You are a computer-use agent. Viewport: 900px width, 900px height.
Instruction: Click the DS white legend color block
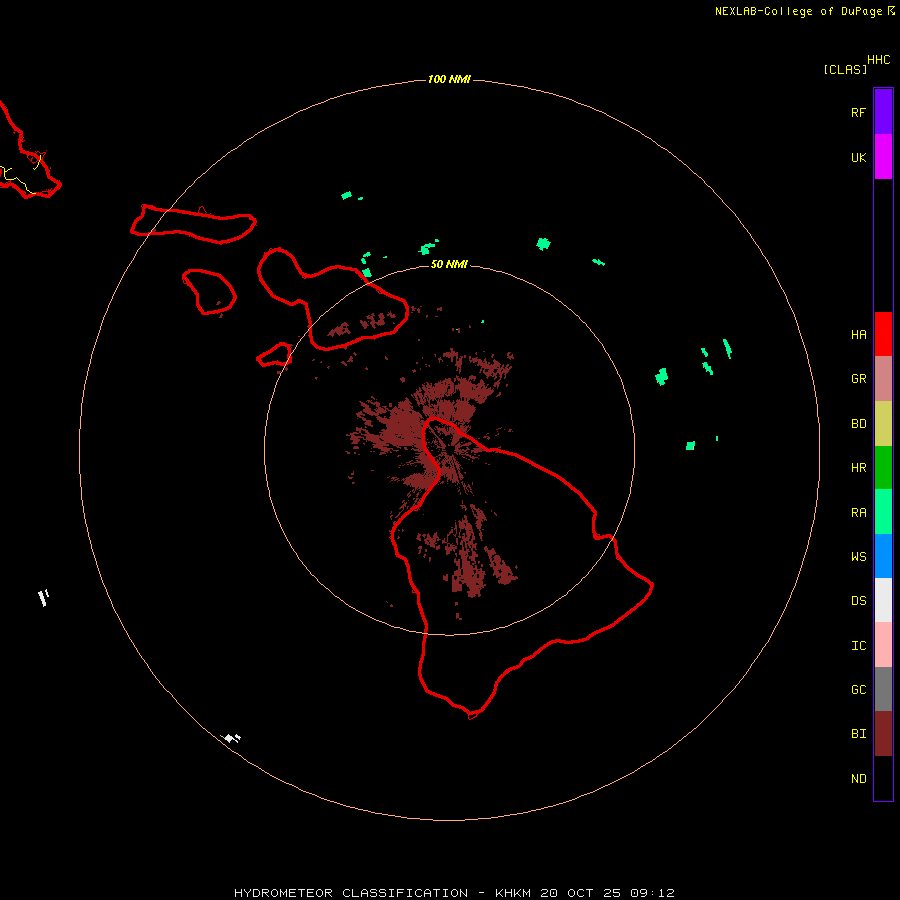click(883, 600)
